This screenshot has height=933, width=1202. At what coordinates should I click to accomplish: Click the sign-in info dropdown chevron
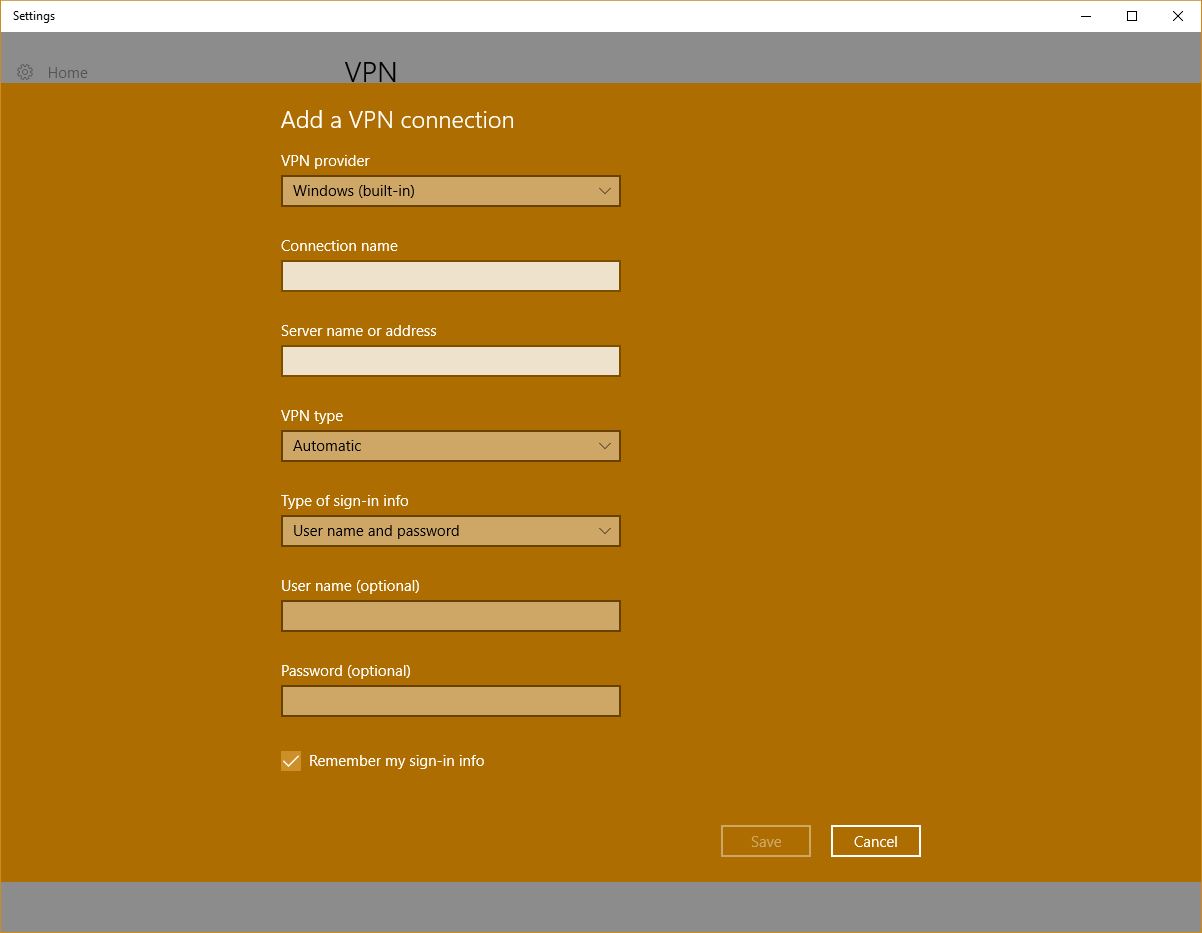(604, 531)
